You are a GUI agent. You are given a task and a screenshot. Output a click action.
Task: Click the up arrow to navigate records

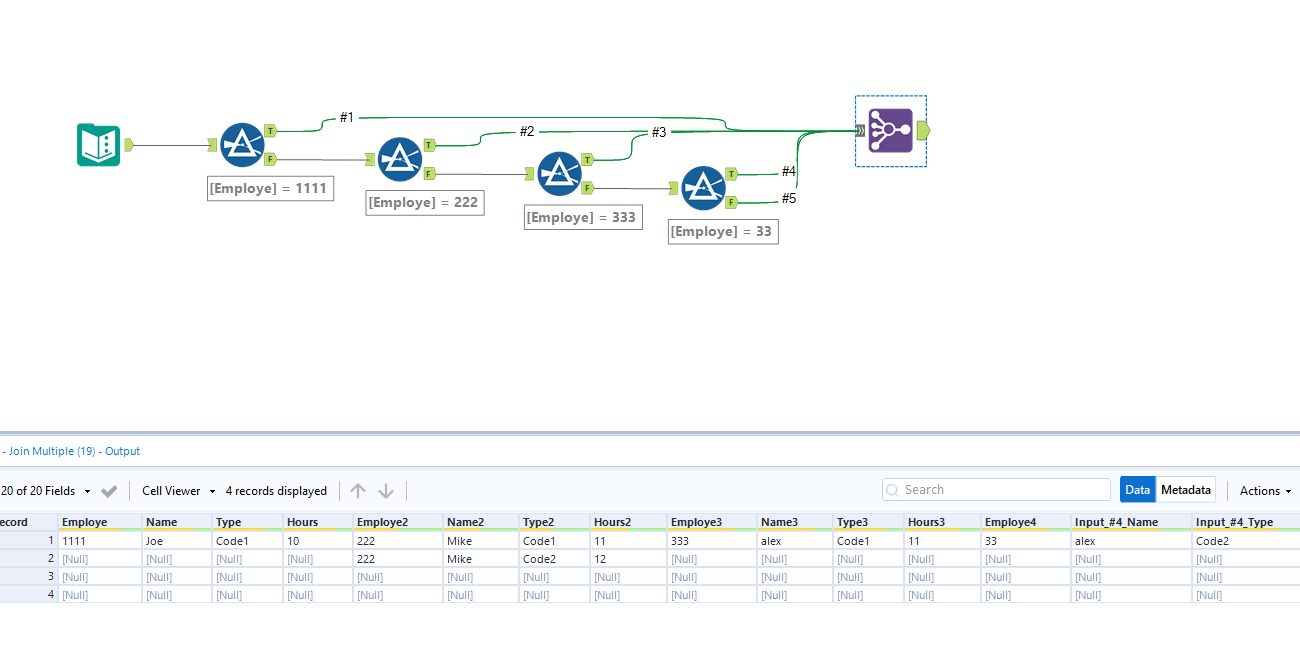point(357,490)
